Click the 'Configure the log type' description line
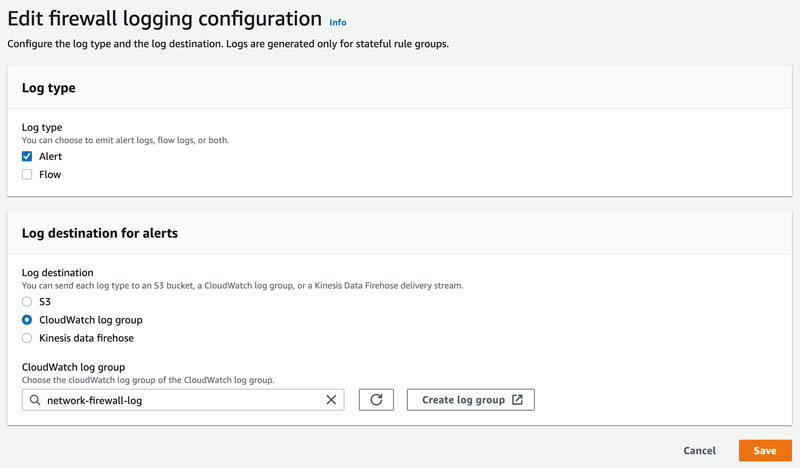800x468 pixels. [x=228, y=44]
